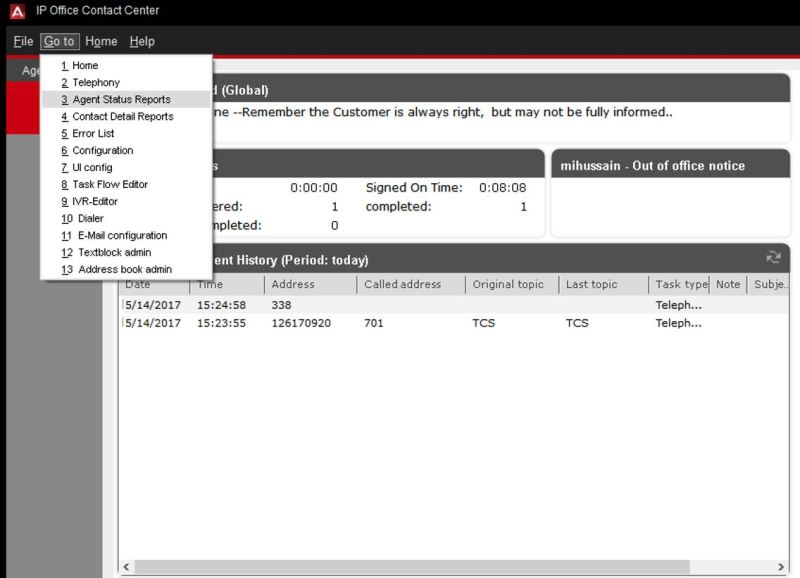
Task: Select UI config menu entry
Action: (x=126, y=167)
